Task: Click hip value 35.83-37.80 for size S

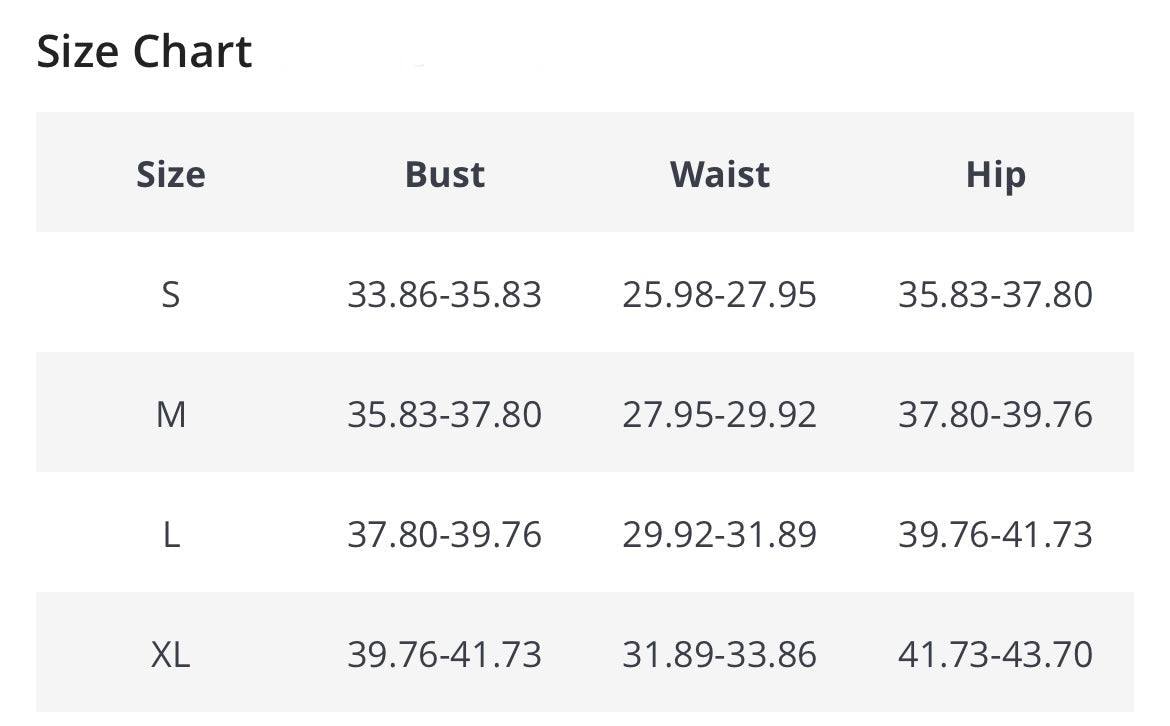Action: point(995,295)
